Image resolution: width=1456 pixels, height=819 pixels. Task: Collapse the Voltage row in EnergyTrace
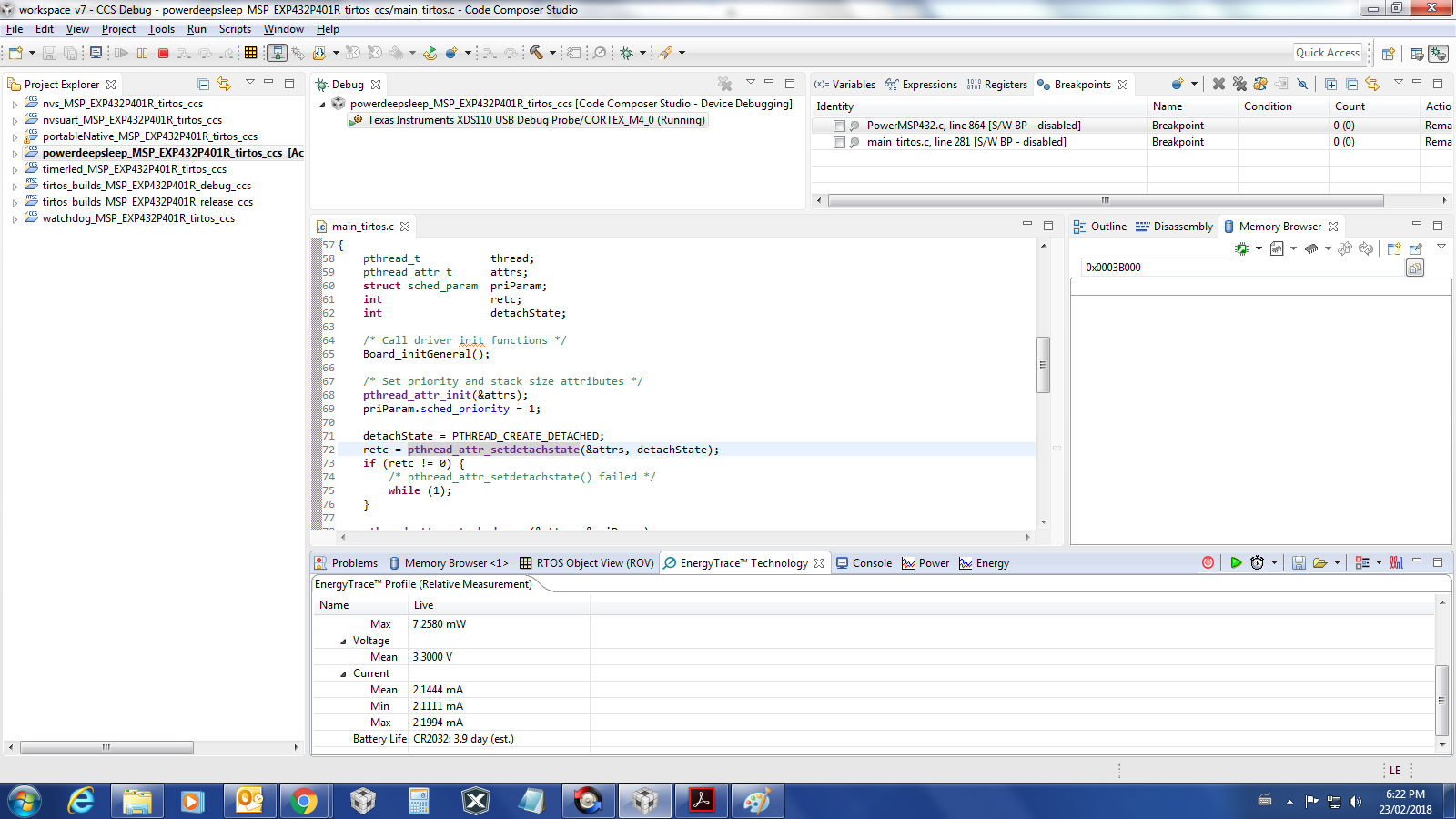pos(343,641)
